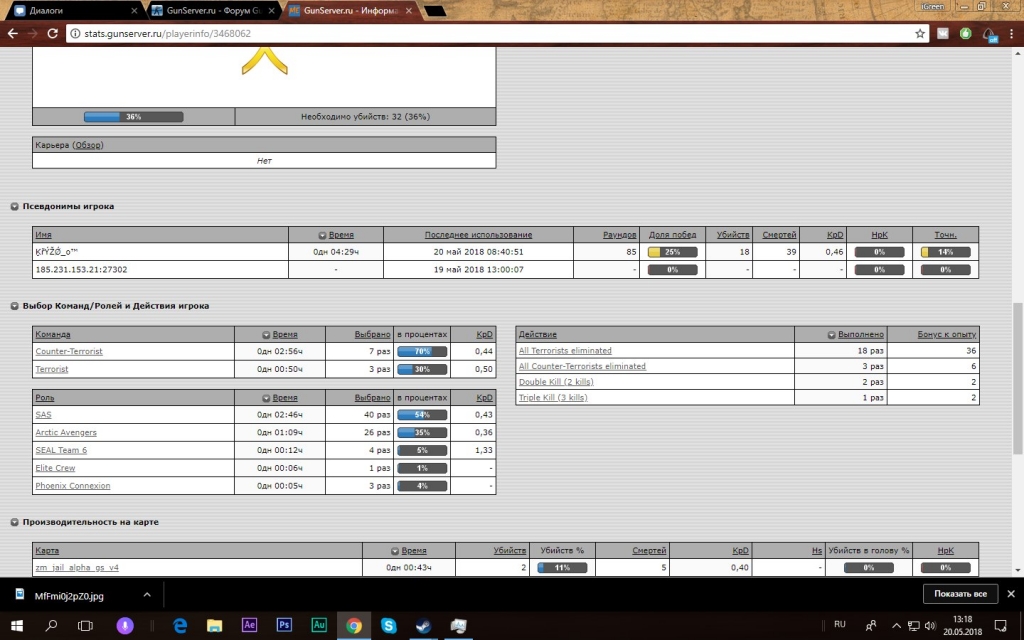1024x640 pixels.
Task: Reload the current page
Action: (x=55, y=33)
